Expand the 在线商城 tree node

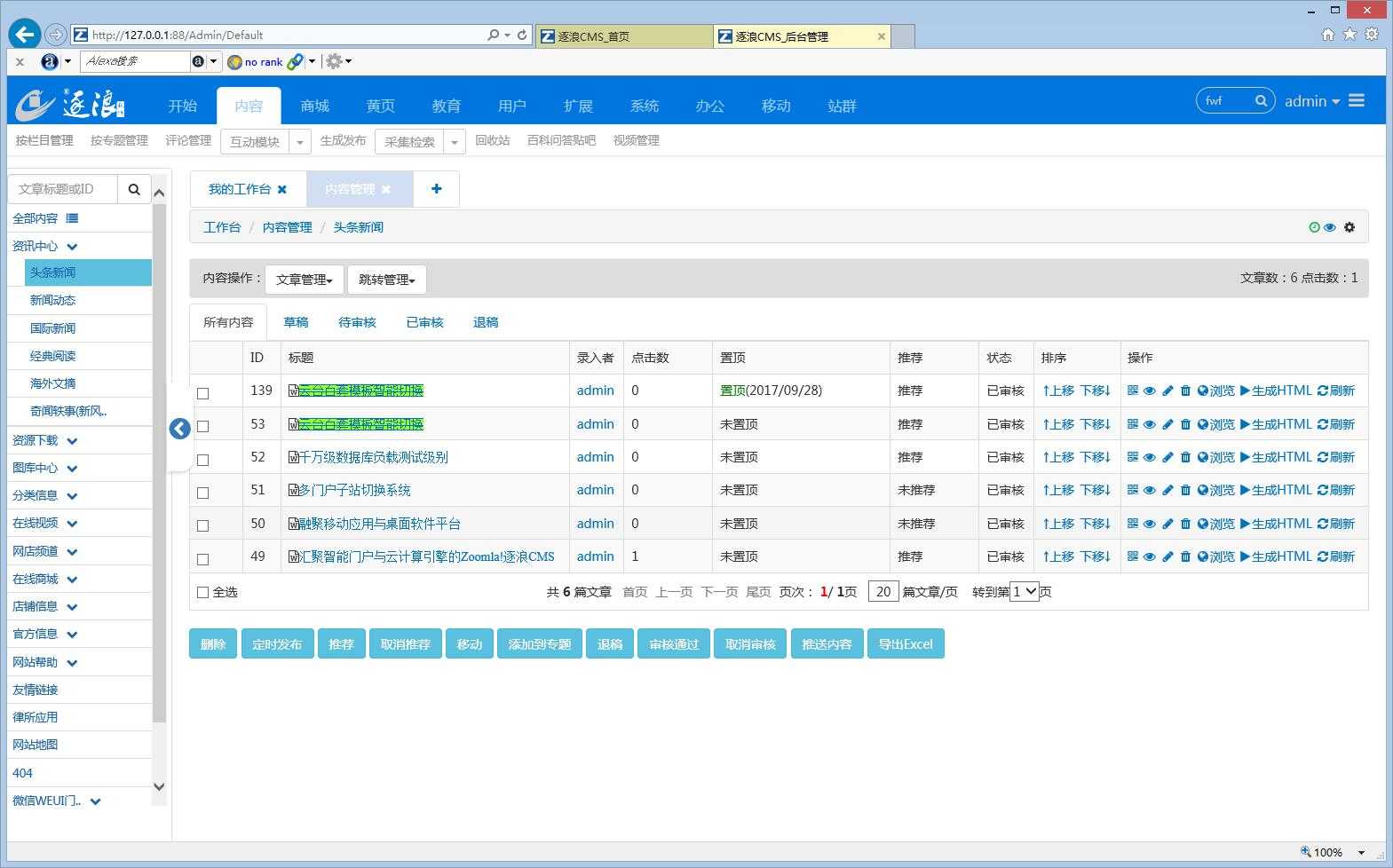point(72,579)
